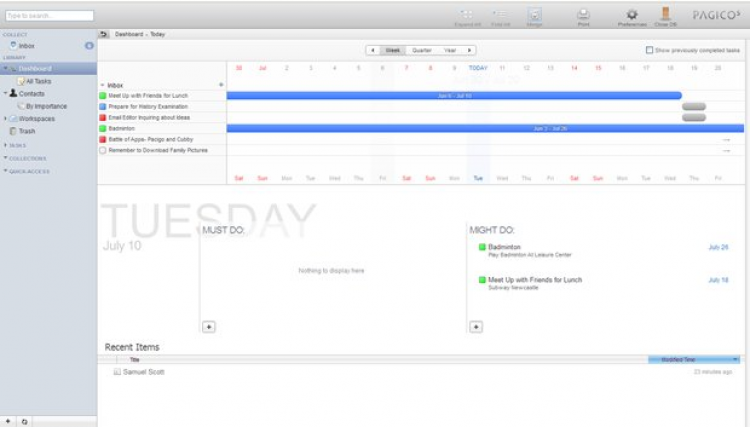Go back using the breadcrumb back arrow

tap(103, 34)
